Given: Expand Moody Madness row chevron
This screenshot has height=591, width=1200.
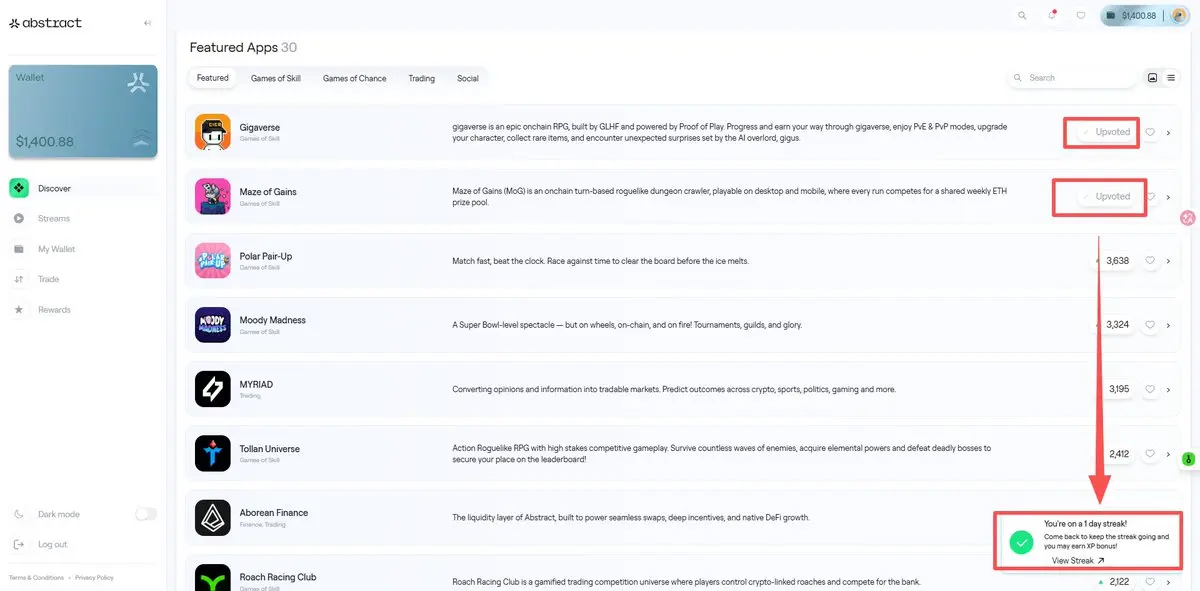Looking at the screenshot, I should pyautogui.click(x=1168, y=325).
